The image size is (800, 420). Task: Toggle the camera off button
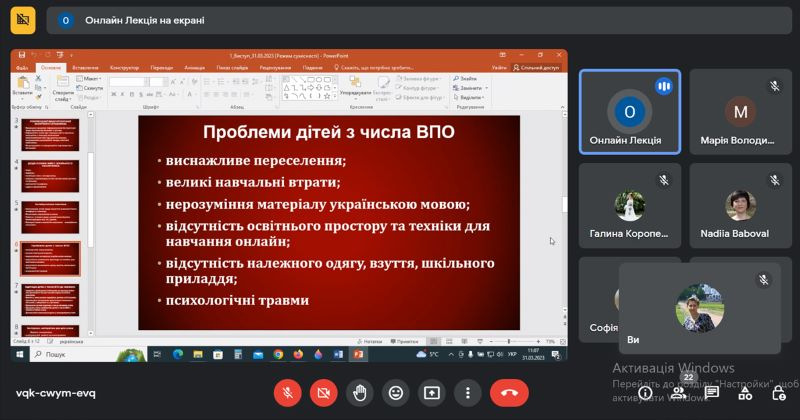[x=323, y=392]
